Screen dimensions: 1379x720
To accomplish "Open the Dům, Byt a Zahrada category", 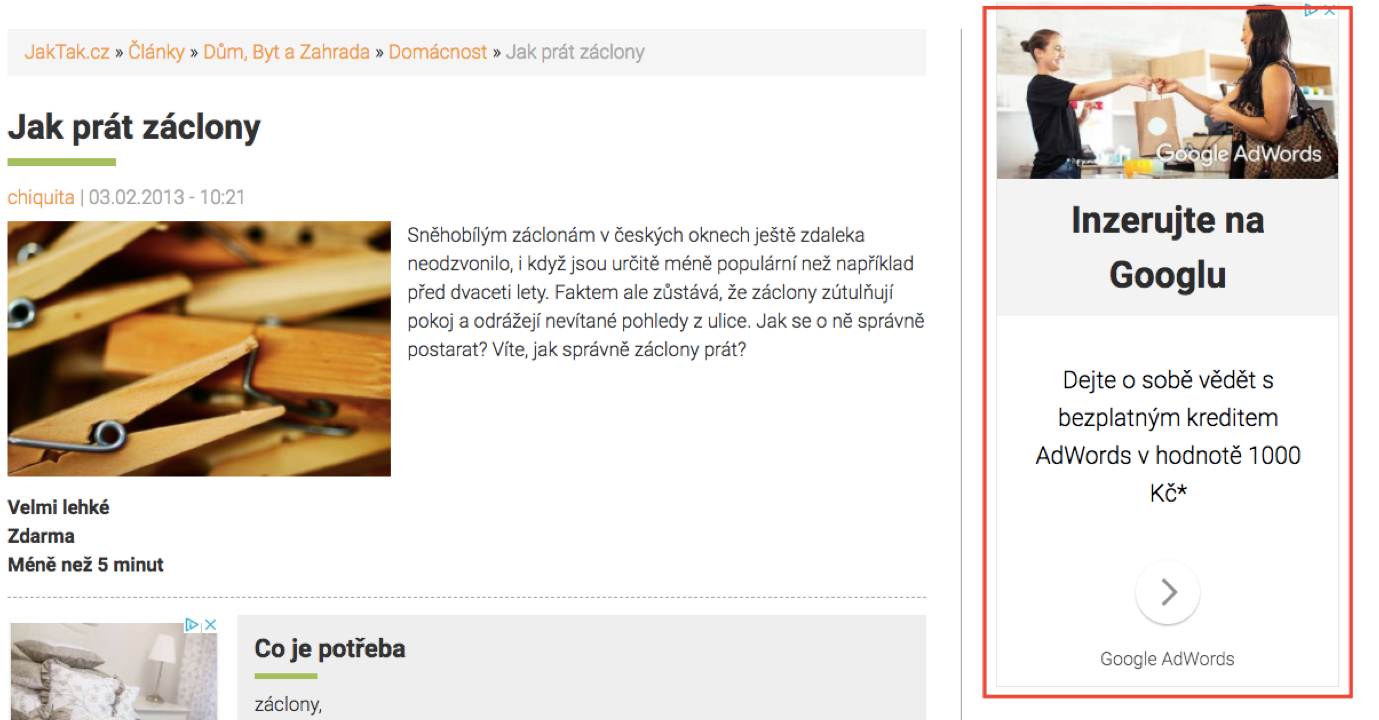I will 286,52.
